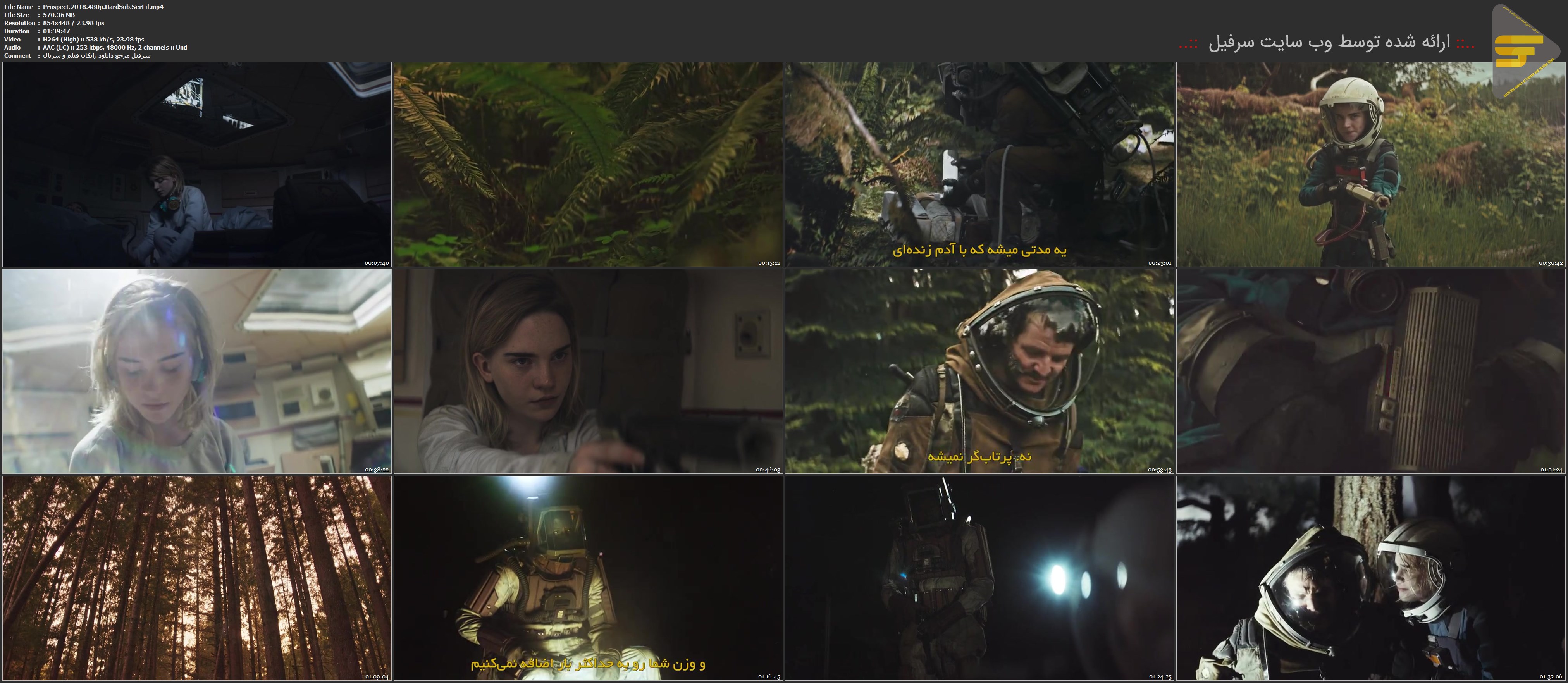Viewport: 1568px width, 683px height.
Task: Click the Audio AAC info line
Action: [x=114, y=48]
